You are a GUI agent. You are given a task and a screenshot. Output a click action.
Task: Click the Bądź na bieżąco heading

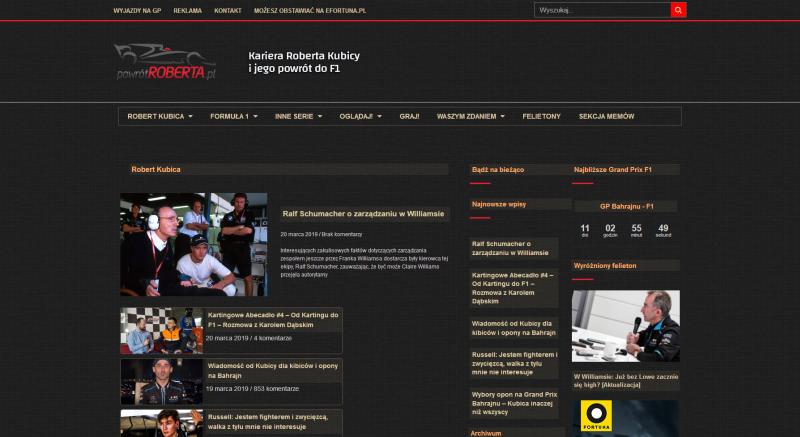(x=497, y=169)
